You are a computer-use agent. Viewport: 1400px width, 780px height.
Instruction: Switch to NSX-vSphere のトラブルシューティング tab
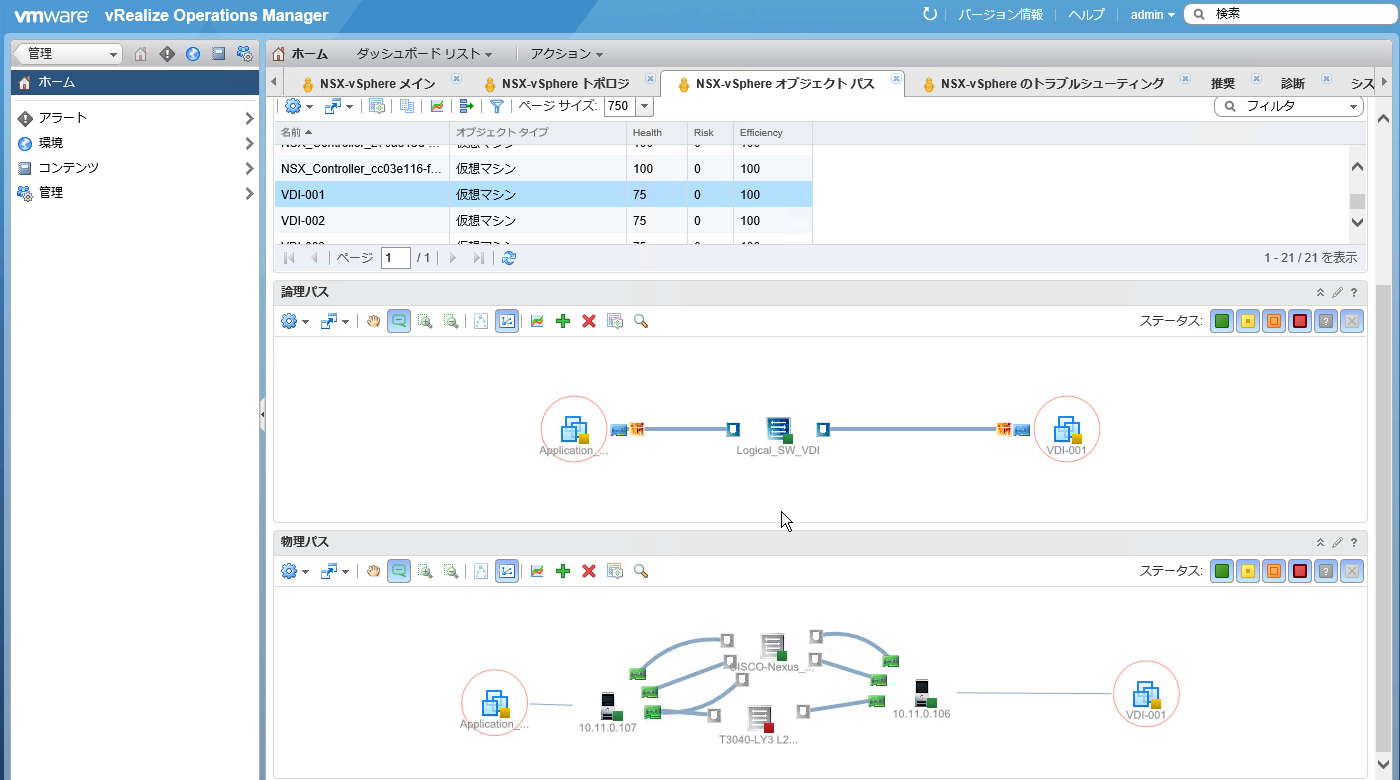click(1045, 84)
